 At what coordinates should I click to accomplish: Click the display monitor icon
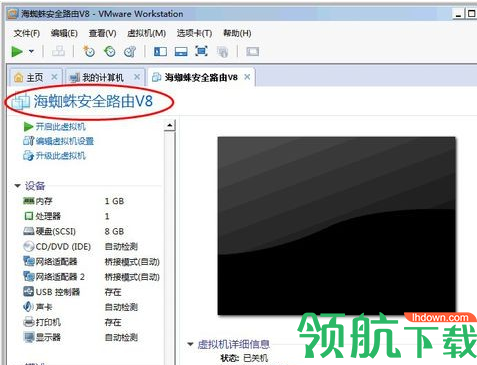coord(29,337)
